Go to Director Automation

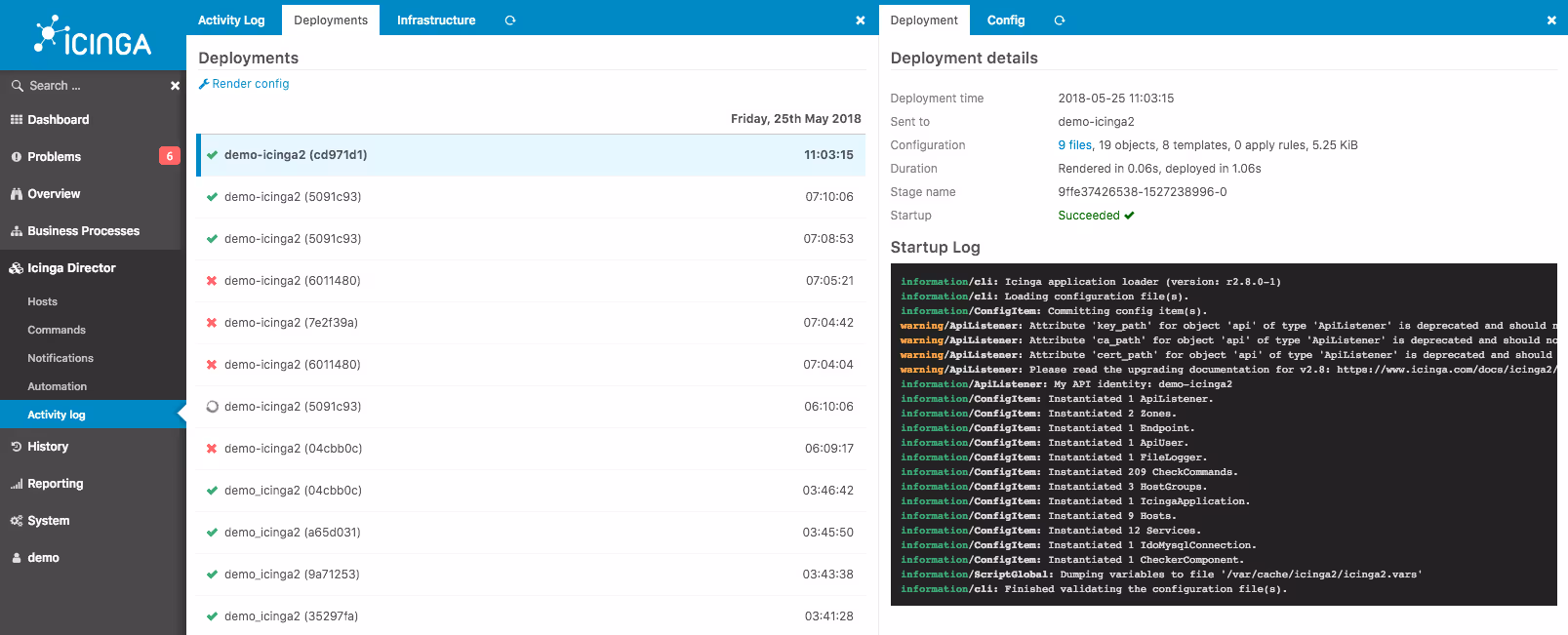(x=57, y=387)
